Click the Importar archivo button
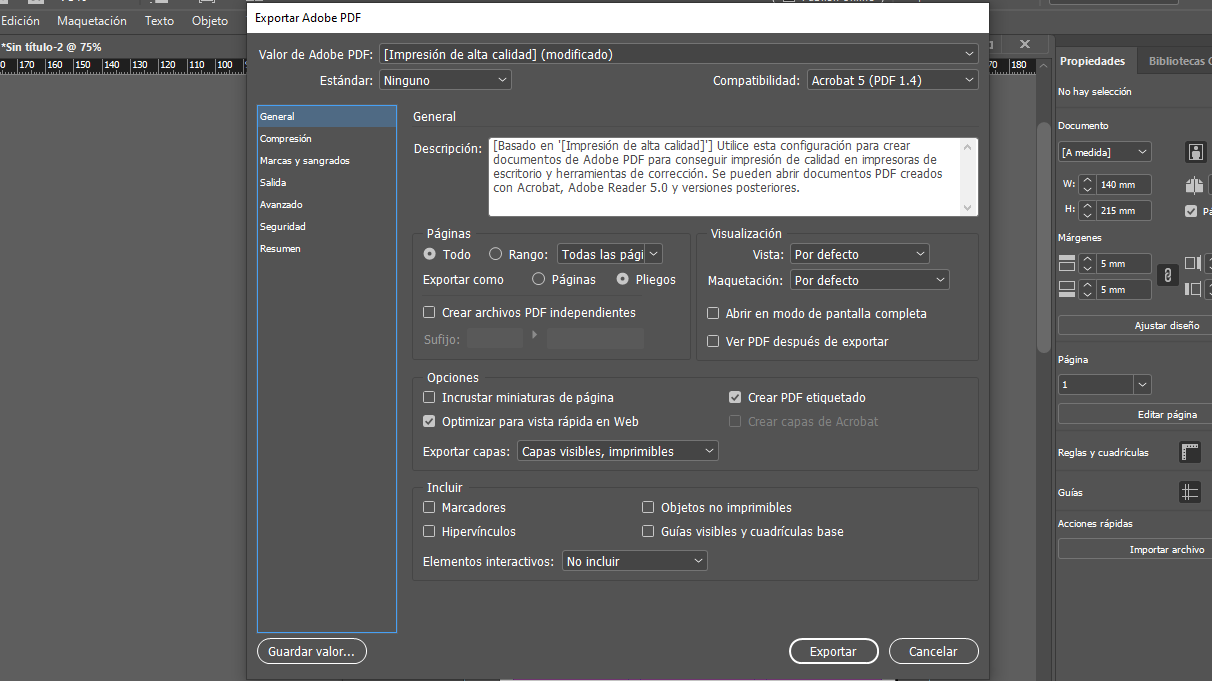This screenshot has height=681, width=1212. (x=1136, y=550)
